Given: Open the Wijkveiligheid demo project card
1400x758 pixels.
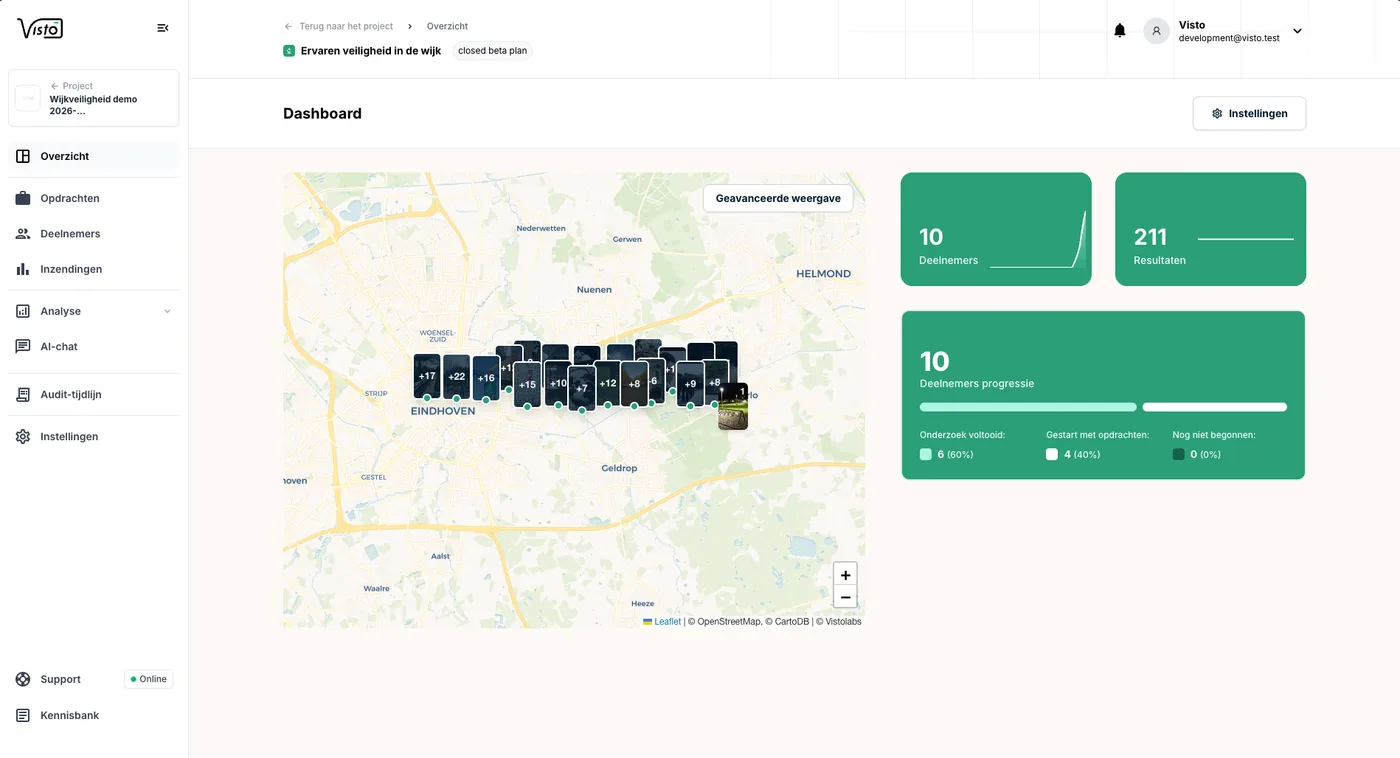Looking at the screenshot, I should click(x=94, y=98).
